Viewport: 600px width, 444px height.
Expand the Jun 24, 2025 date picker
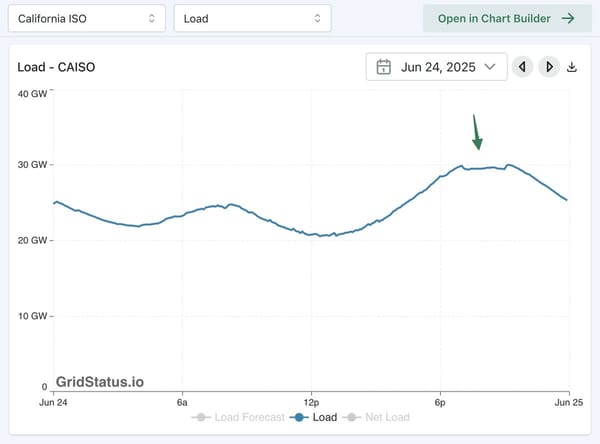click(x=435, y=67)
